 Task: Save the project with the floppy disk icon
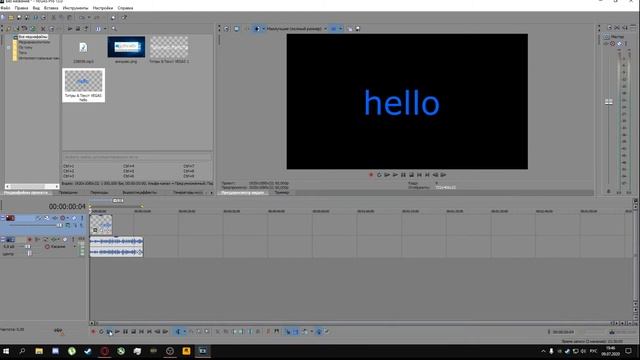(x=19, y=18)
